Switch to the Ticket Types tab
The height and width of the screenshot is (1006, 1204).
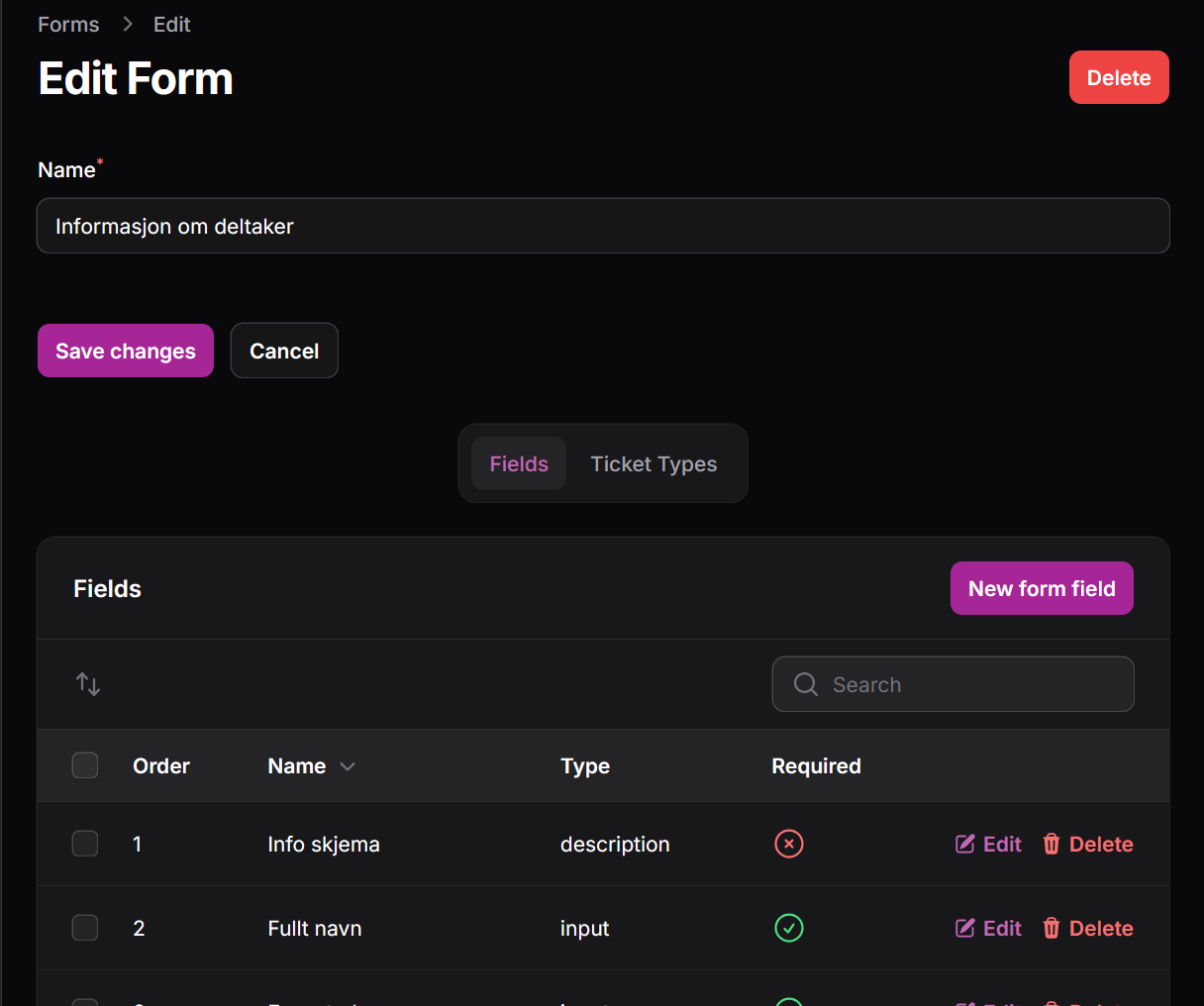653,463
